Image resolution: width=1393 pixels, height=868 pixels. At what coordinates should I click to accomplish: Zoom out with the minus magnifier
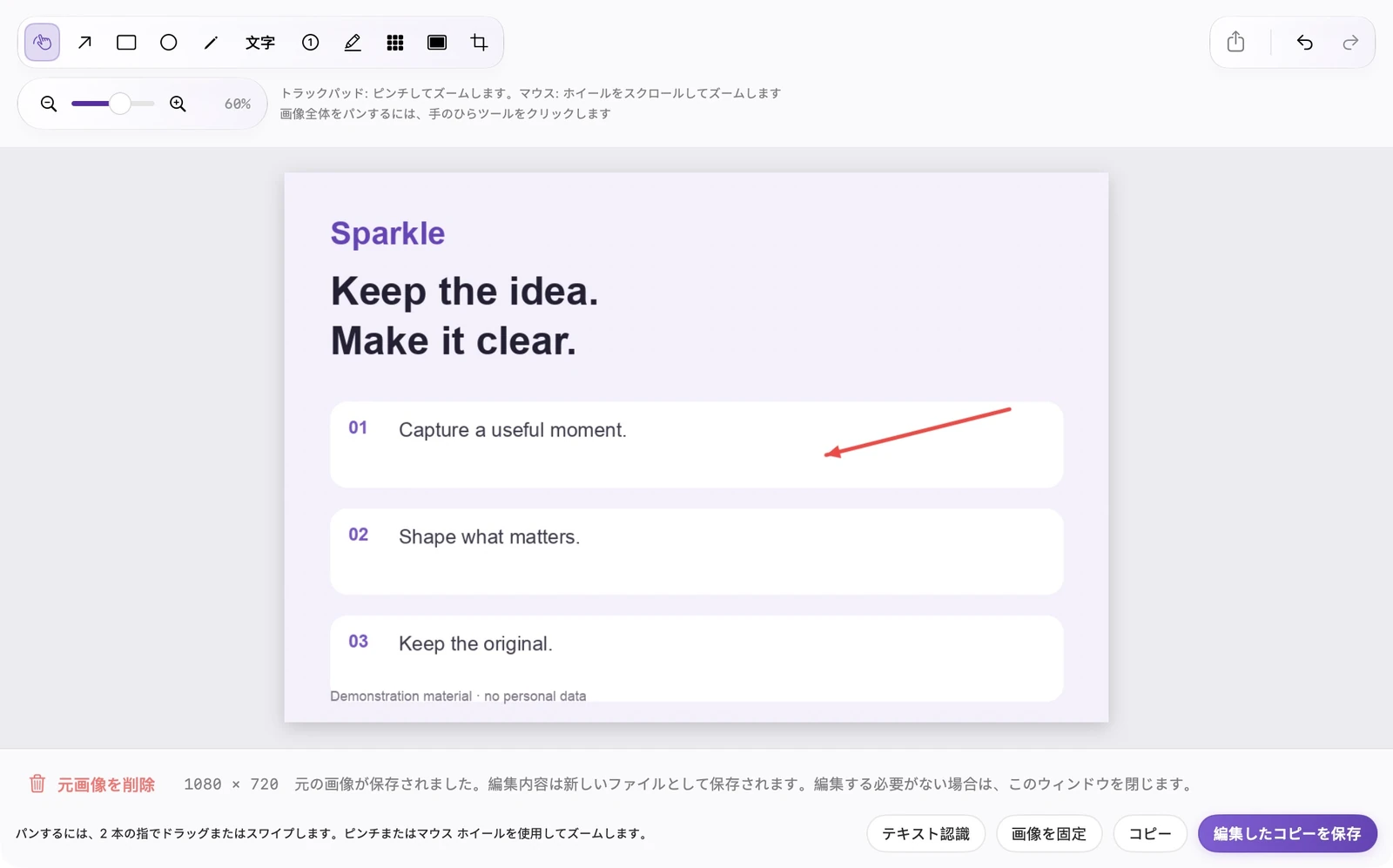(x=49, y=104)
